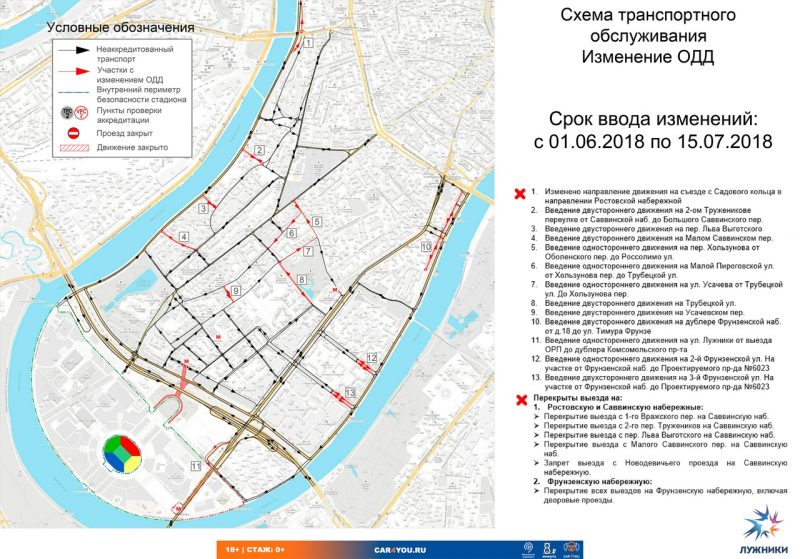
Task: Click the red metro M beside marker 8
Action: pyautogui.click(x=335, y=290)
